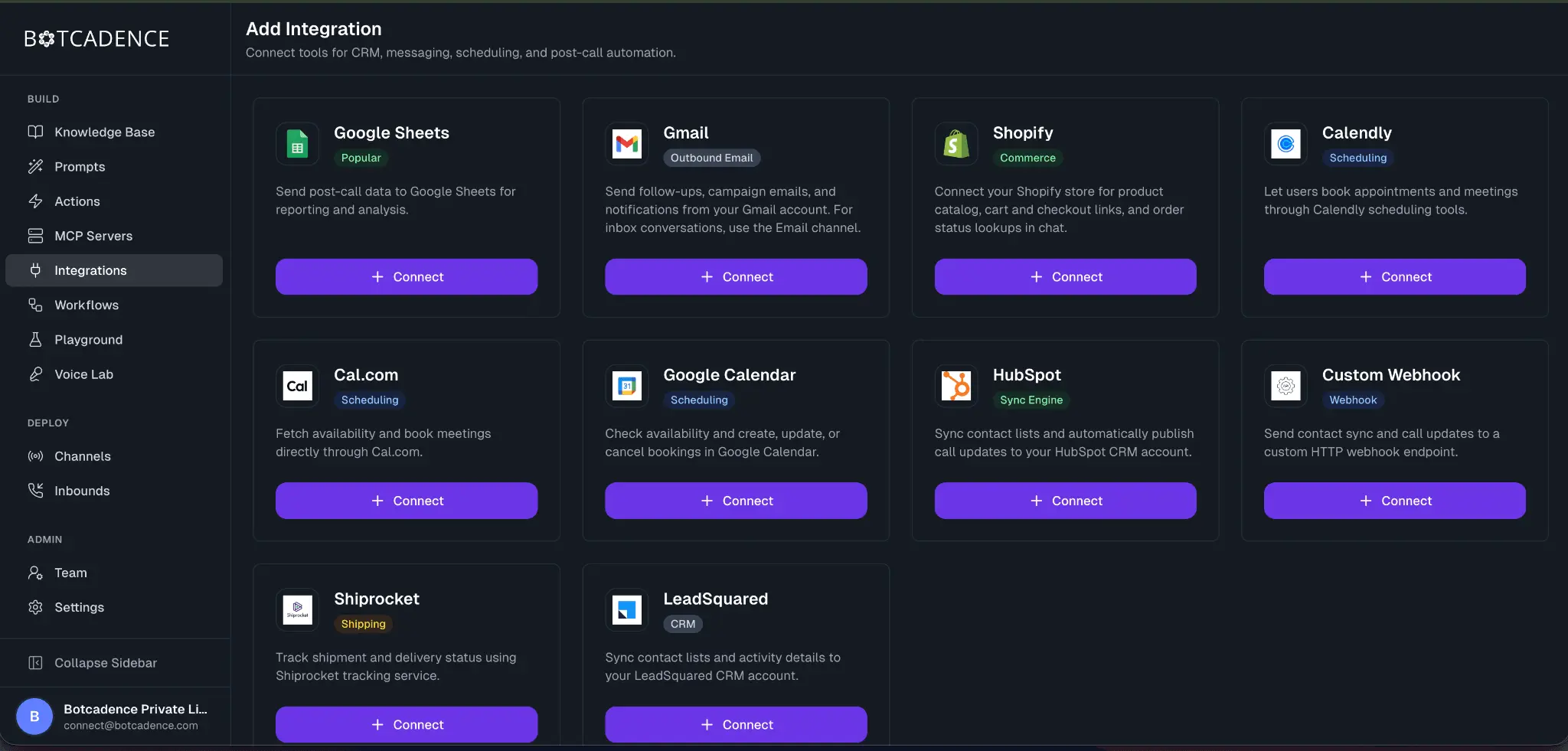The image size is (1568, 751).
Task: Click the HubSpot logo icon
Action: click(x=956, y=386)
